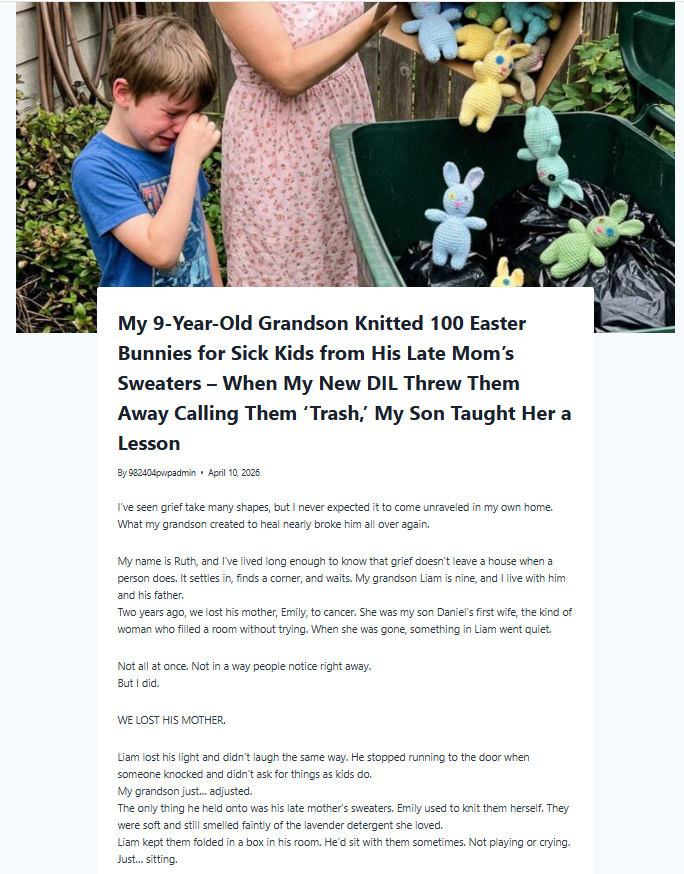
Task: Click the April 10, 2026 publish date
Action: point(234,473)
